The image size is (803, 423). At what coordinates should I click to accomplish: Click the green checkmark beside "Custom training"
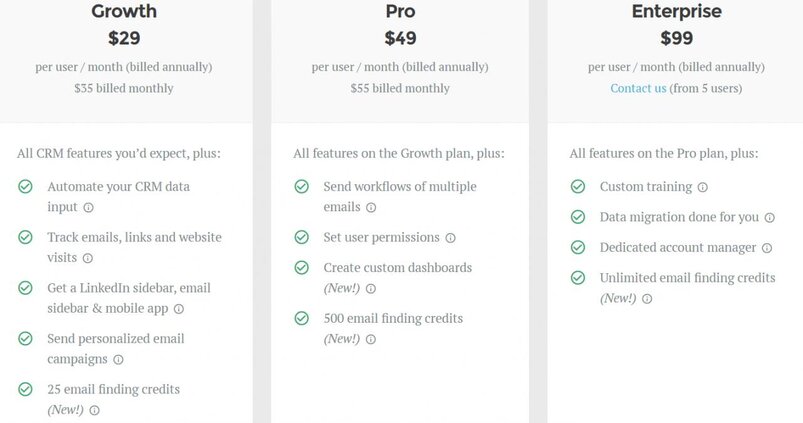(x=578, y=187)
